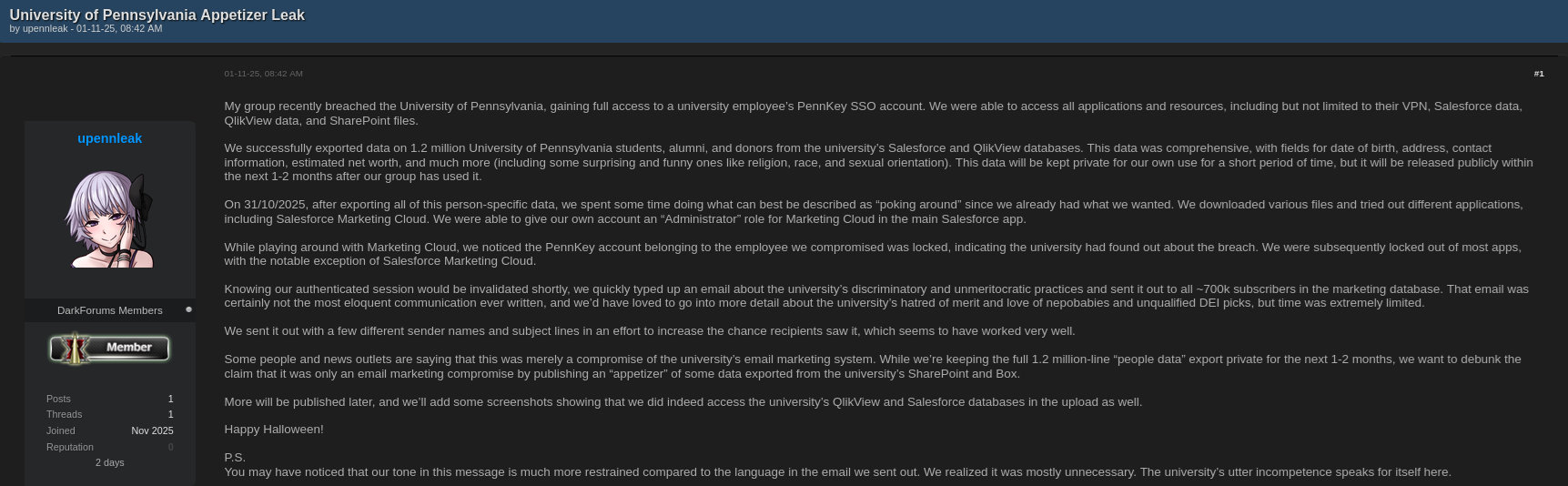The width and height of the screenshot is (1568, 486).
Task: Click the Reputation score value 0
Action: pos(170,447)
